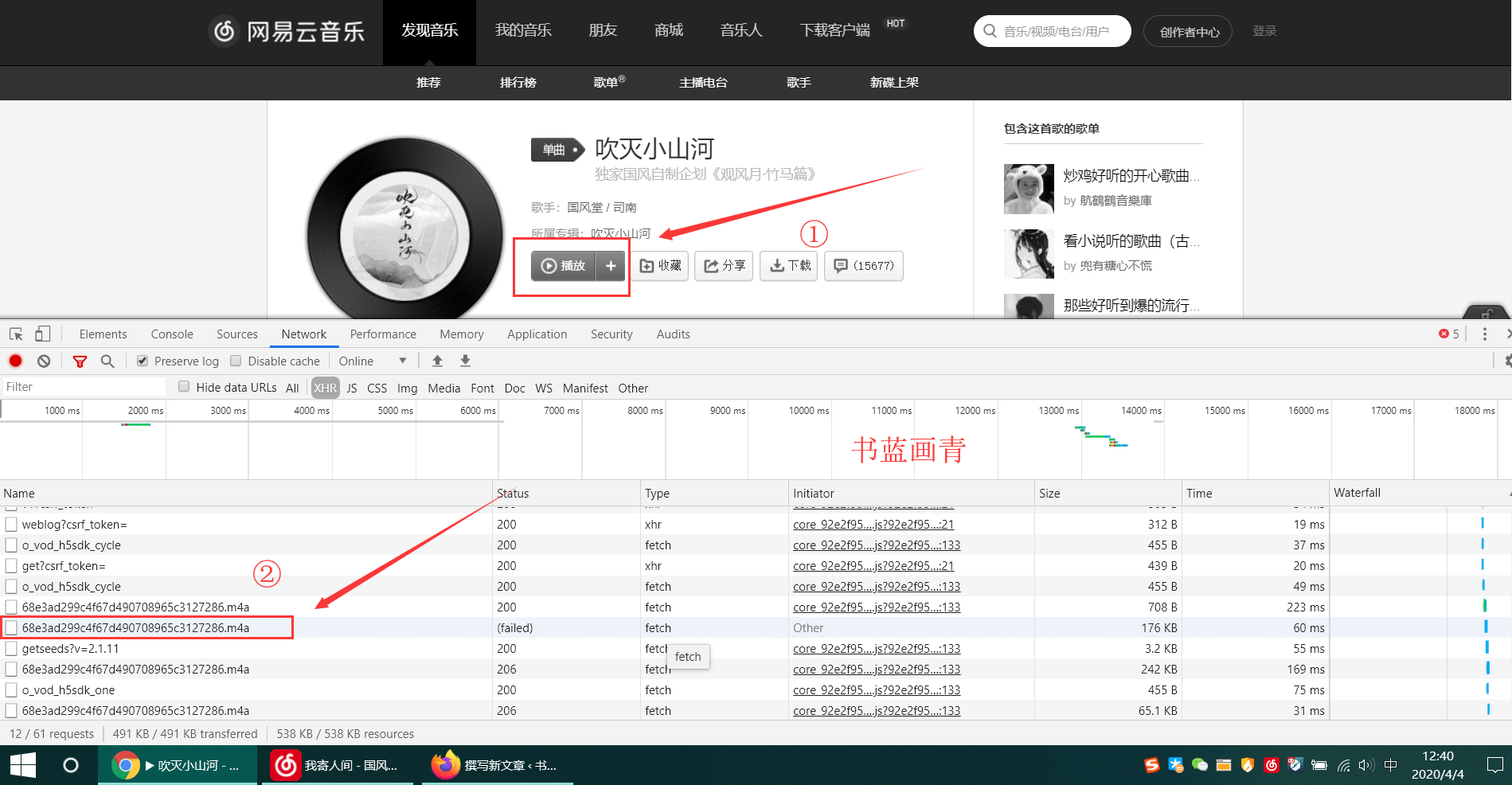The height and width of the screenshot is (785, 1512).
Task: Clear the network log with the clear icon
Action: (x=44, y=361)
